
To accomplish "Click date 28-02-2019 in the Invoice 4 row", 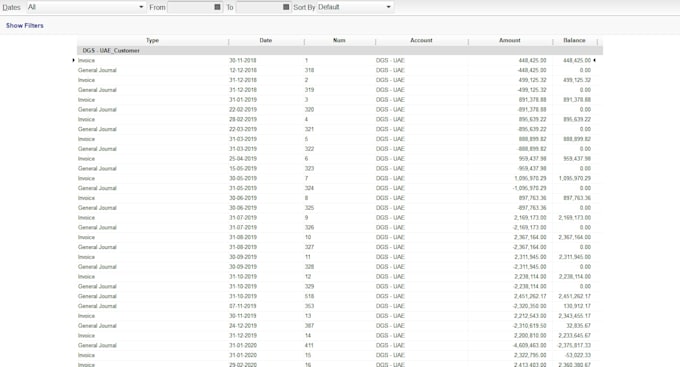I will pyautogui.click(x=243, y=119).
